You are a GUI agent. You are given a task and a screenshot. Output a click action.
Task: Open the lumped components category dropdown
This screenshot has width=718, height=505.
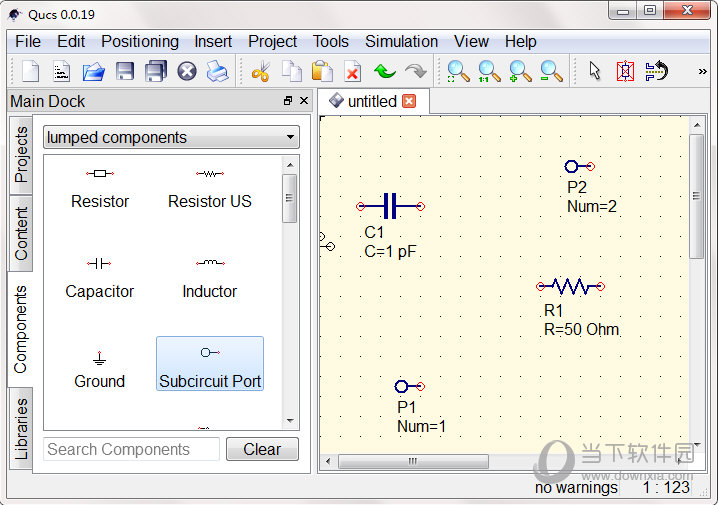[x=171, y=137]
